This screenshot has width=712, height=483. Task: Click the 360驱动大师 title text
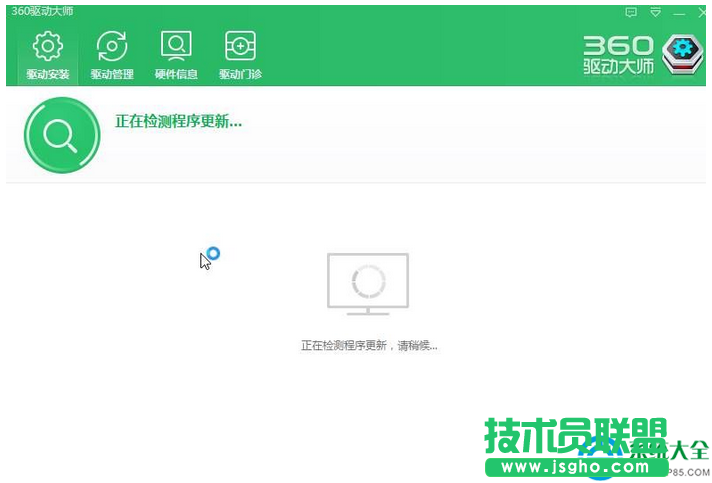[42, 11]
